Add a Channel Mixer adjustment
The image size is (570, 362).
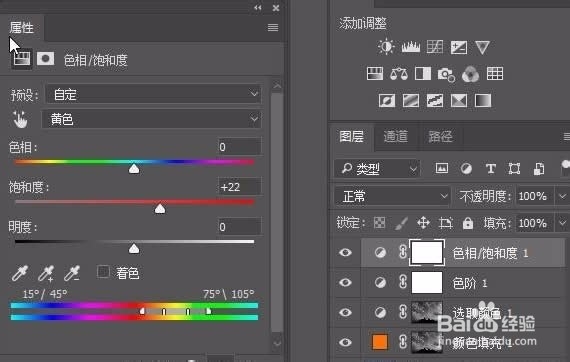(470, 74)
